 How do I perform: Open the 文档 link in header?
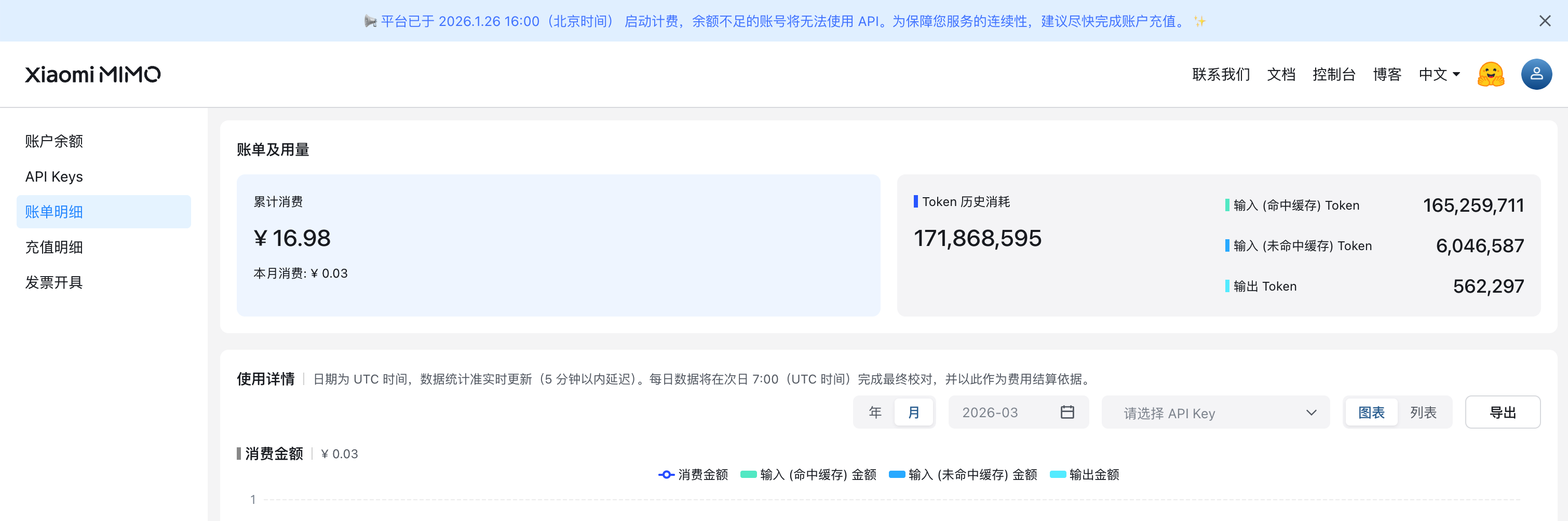pyautogui.click(x=1281, y=74)
